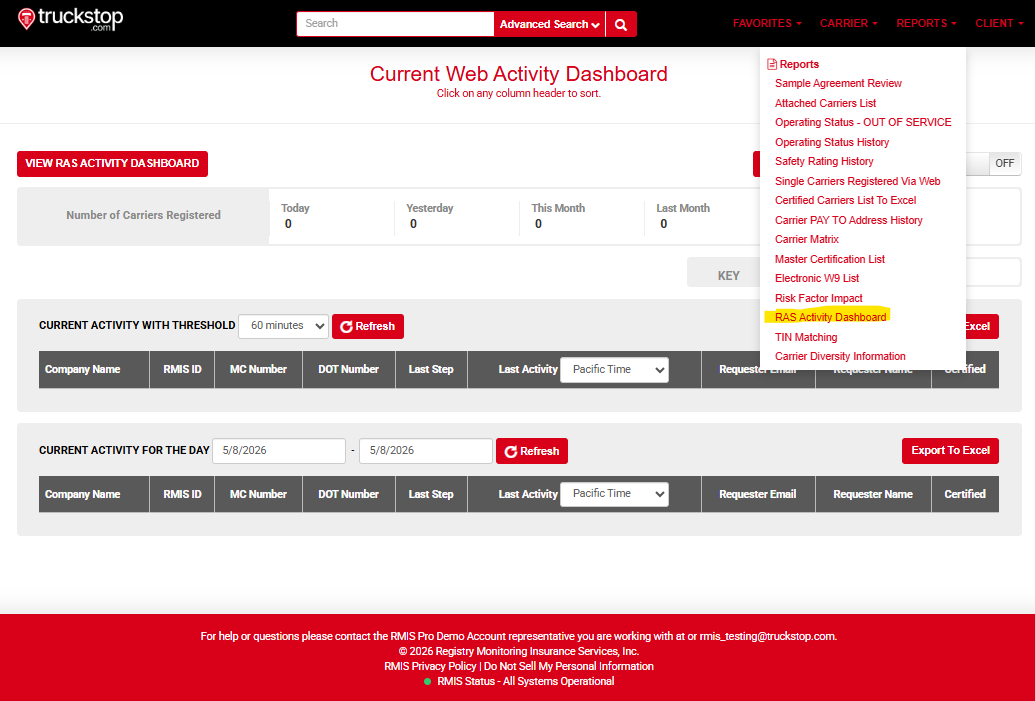Open the CARRIER menu

point(849,23)
